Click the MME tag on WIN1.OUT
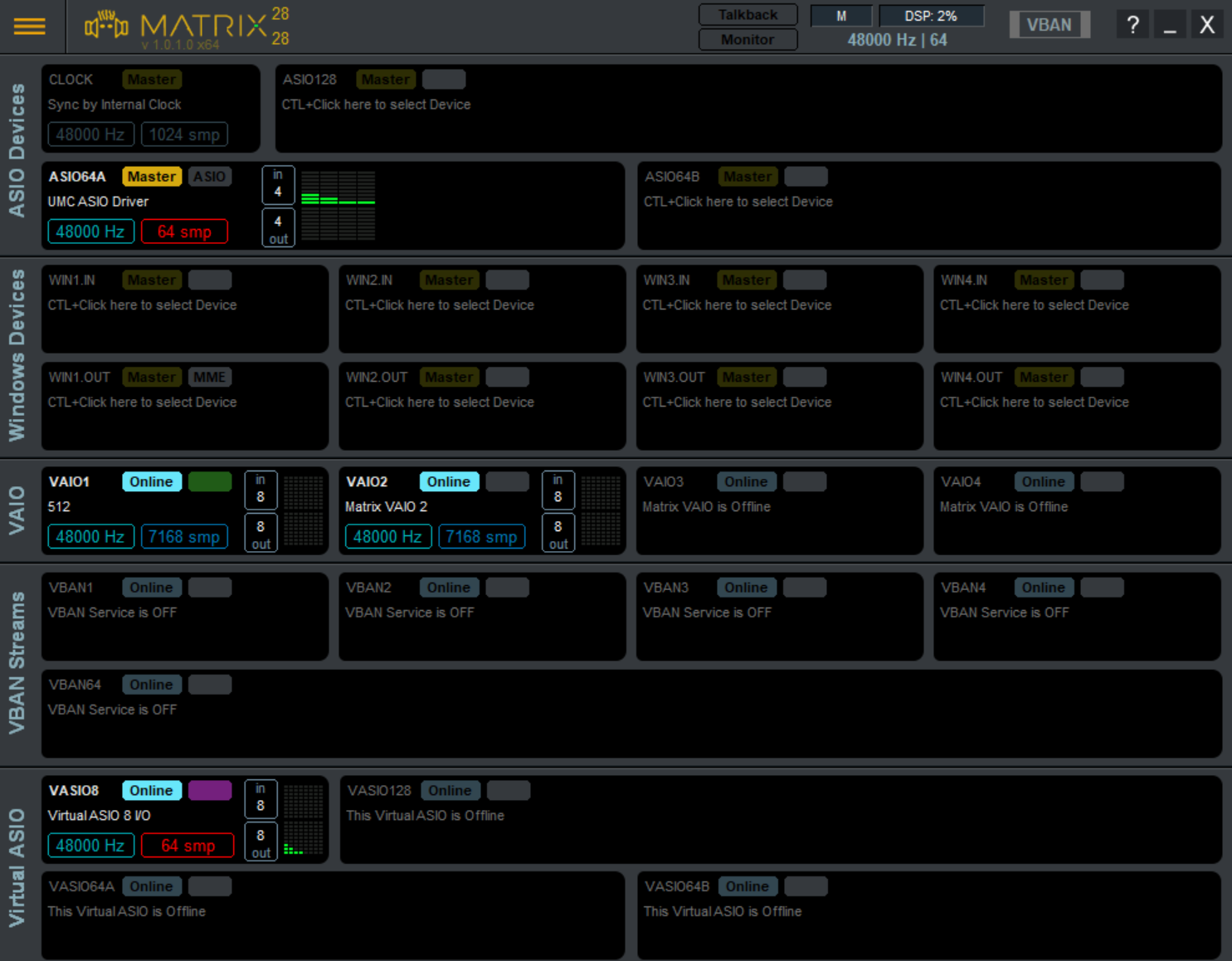This screenshot has height=961, width=1232. 210,378
